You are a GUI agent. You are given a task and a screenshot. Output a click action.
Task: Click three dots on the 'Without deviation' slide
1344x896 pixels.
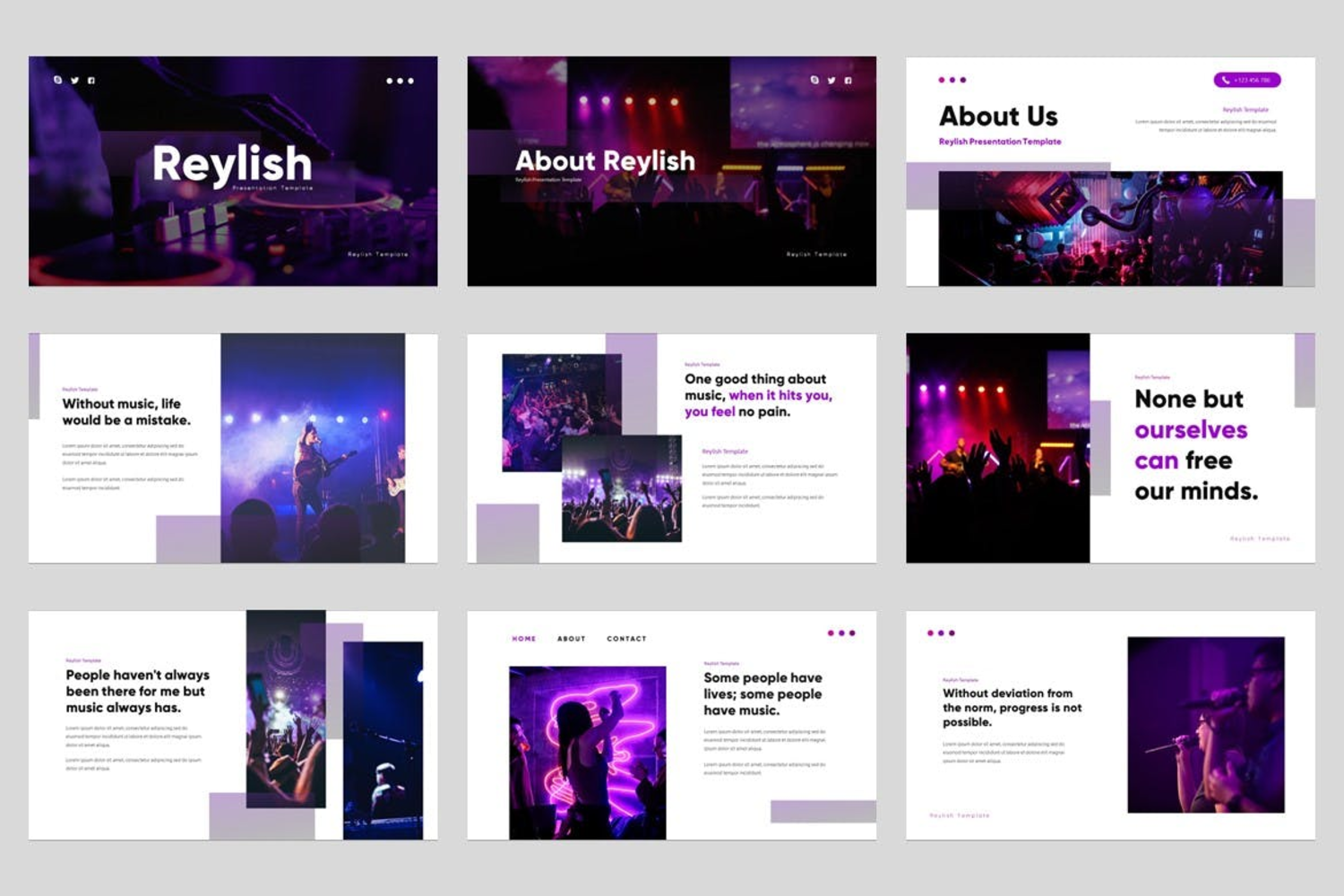tap(941, 633)
